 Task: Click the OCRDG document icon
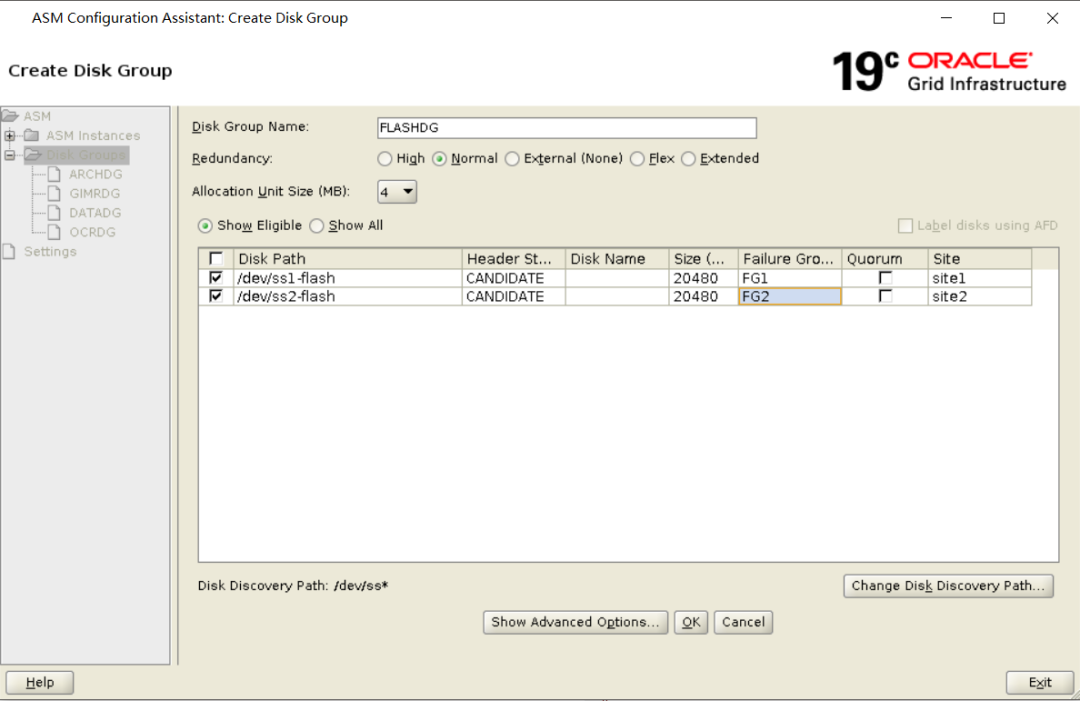(54, 232)
